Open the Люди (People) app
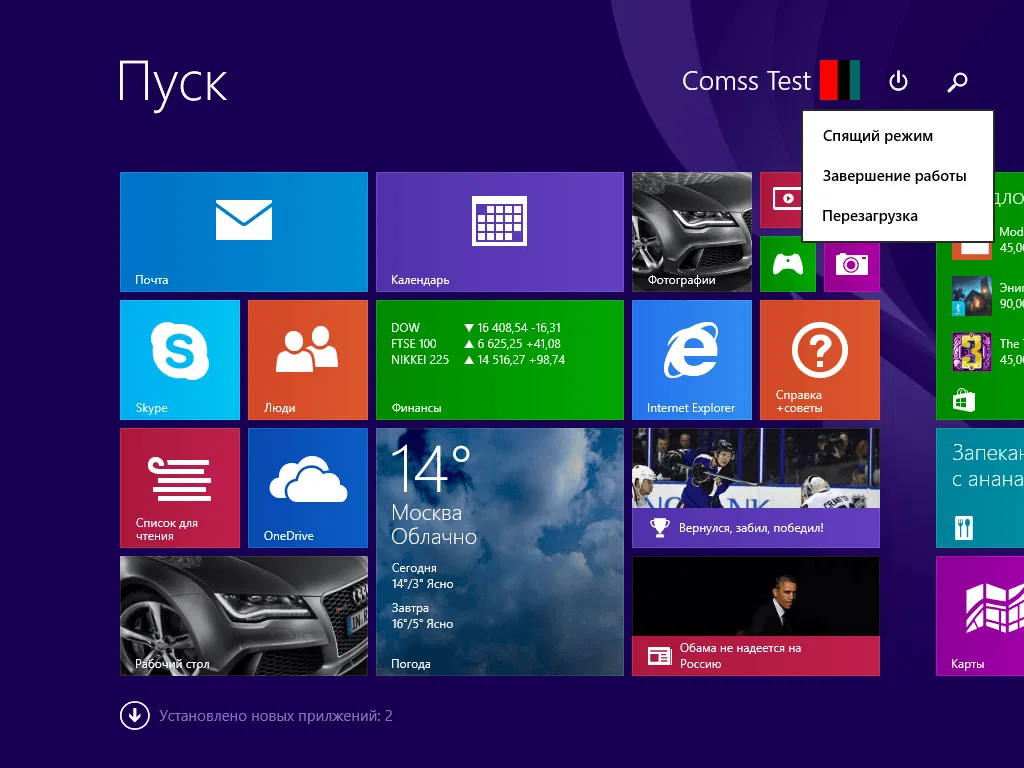This screenshot has width=1024, height=768. (307, 360)
